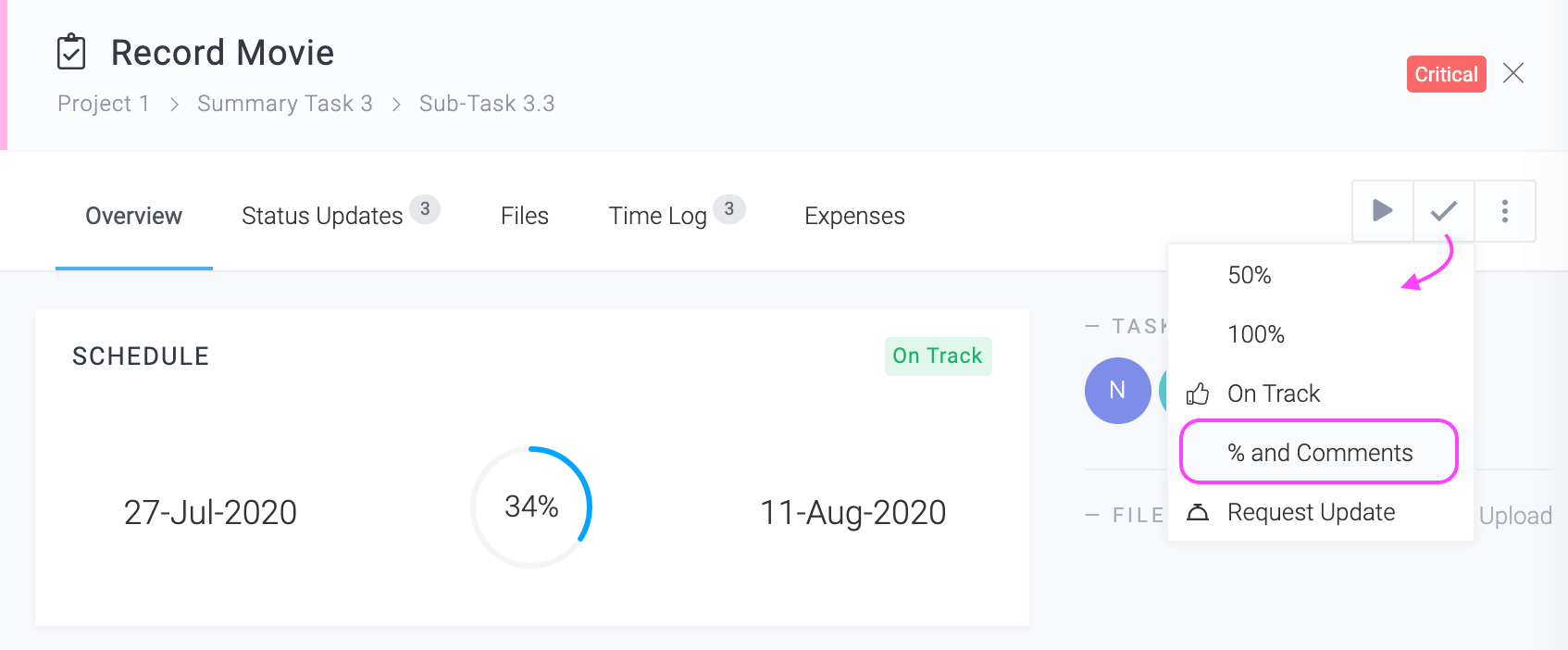Close the Record Movie task panel
The width and height of the screenshot is (1568, 650).
1513,73
